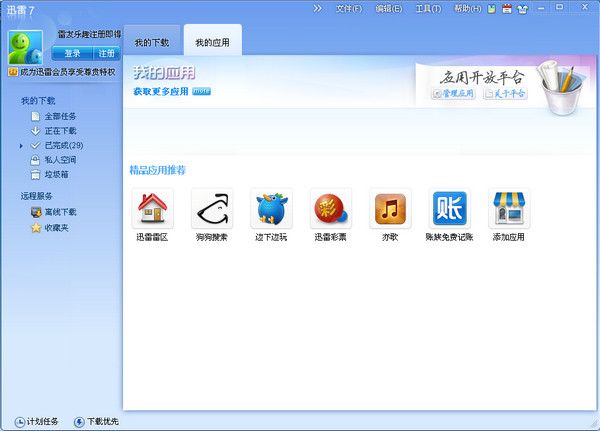600x431 pixels.
Task: Click the 注册 register button
Action: [105, 53]
